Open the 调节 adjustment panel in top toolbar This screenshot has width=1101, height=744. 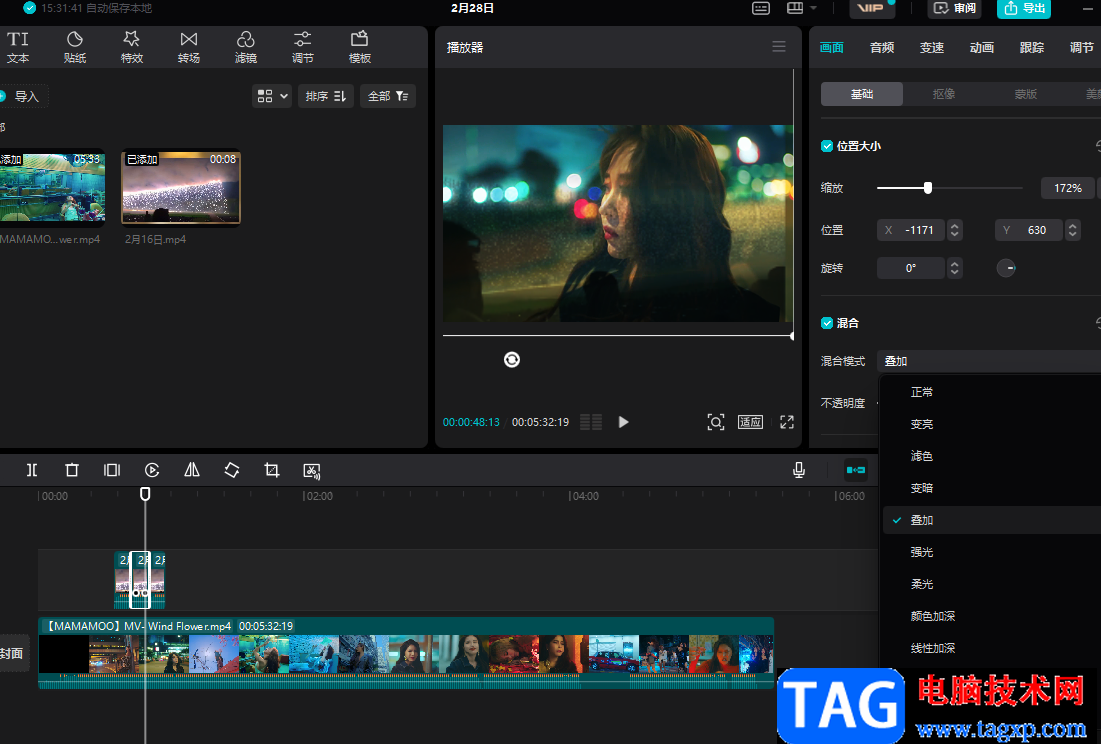303,47
